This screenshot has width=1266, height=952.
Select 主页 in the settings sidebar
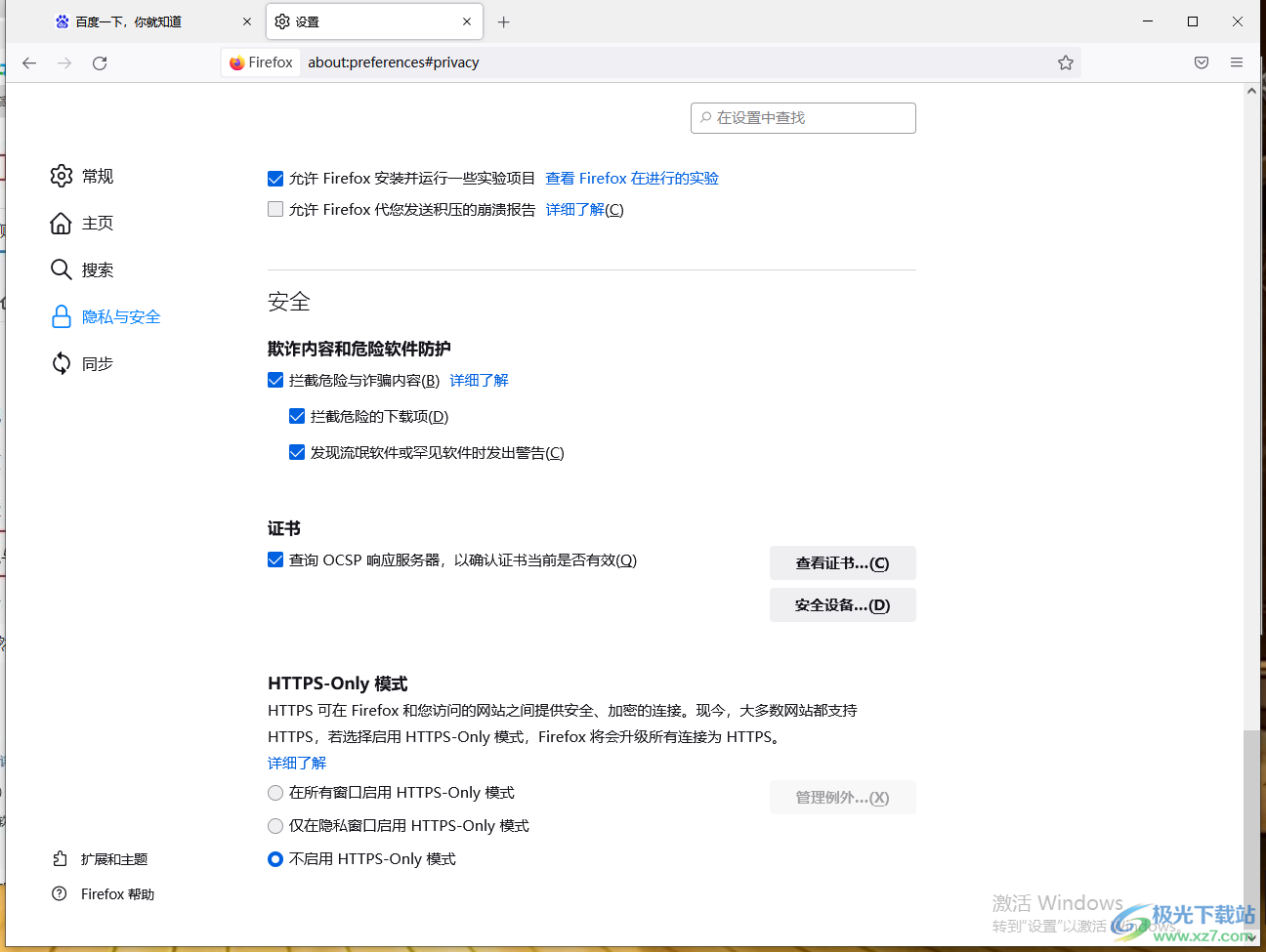[x=98, y=223]
